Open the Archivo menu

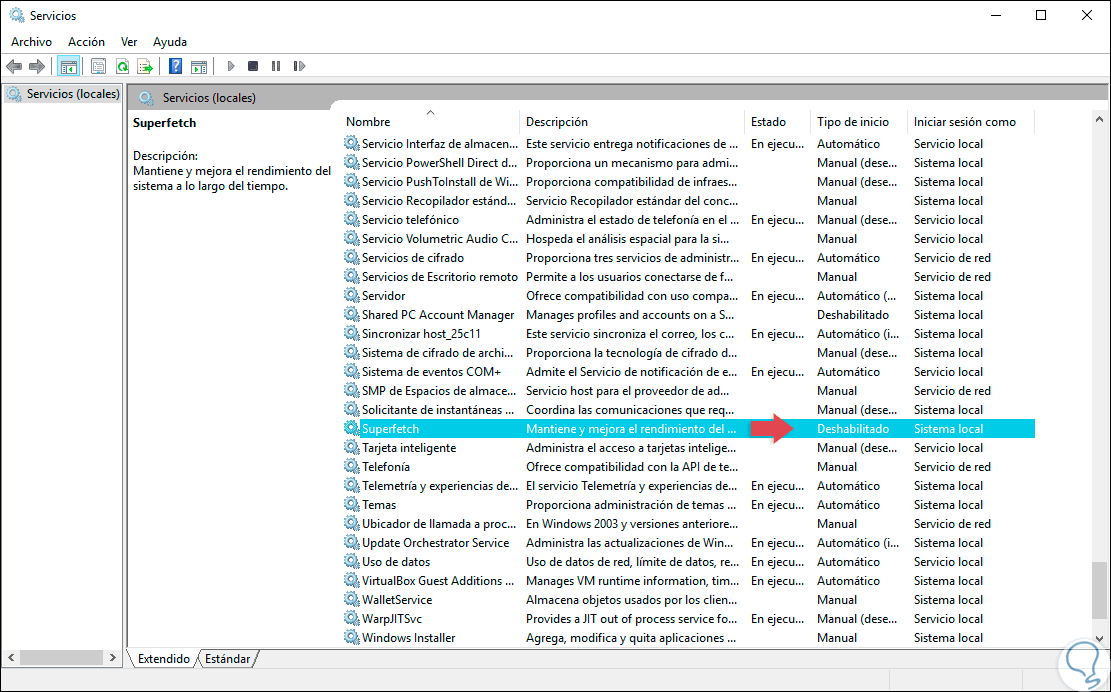31,42
